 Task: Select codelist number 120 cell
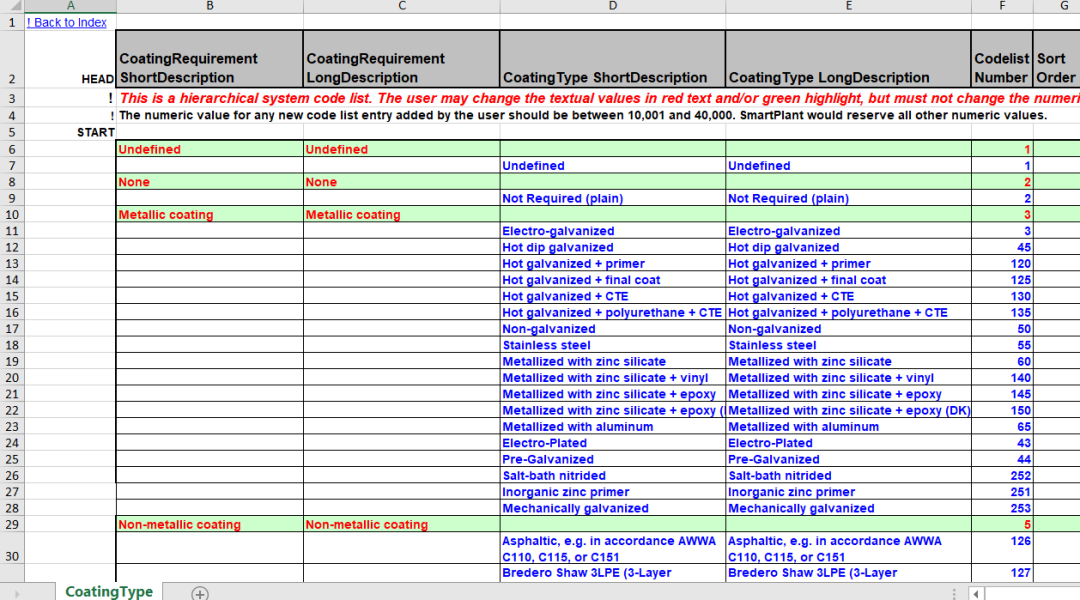pos(1002,264)
